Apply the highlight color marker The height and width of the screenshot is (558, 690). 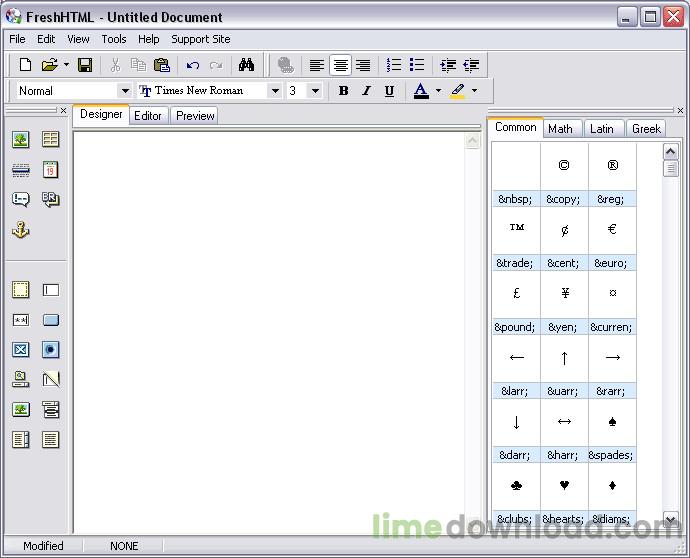[x=458, y=91]
